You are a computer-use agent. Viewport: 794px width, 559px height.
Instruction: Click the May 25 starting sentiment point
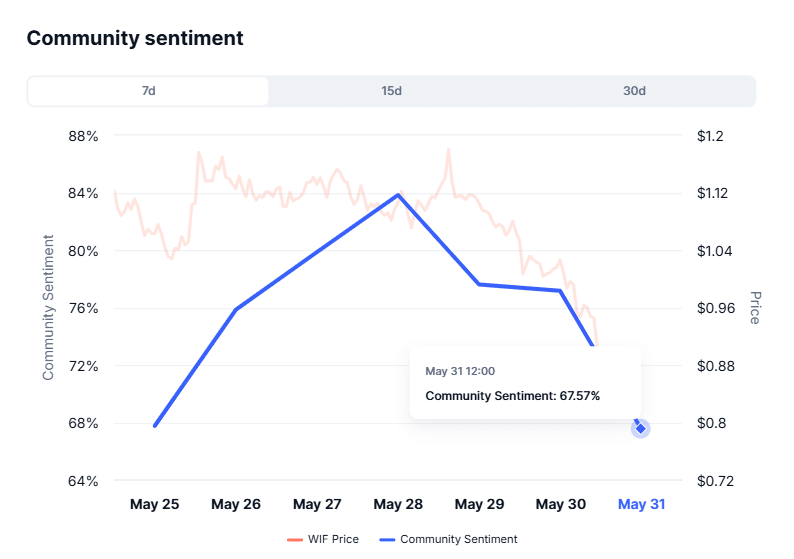pos(155,426)
